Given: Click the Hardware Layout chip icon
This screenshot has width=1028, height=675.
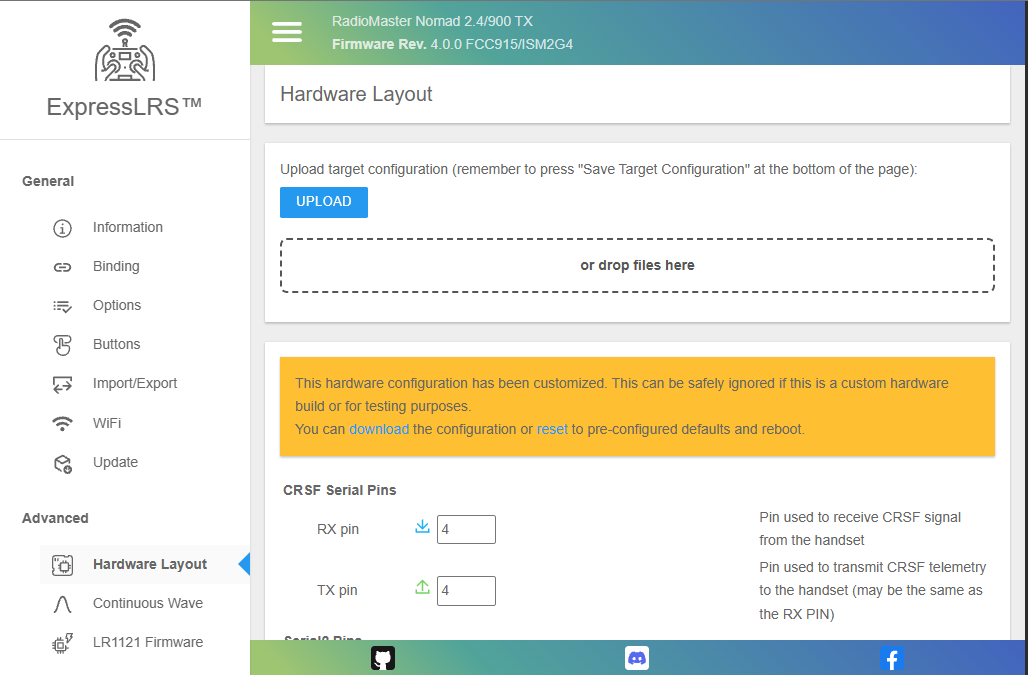Looking at the screenshot, I should 62,564.
